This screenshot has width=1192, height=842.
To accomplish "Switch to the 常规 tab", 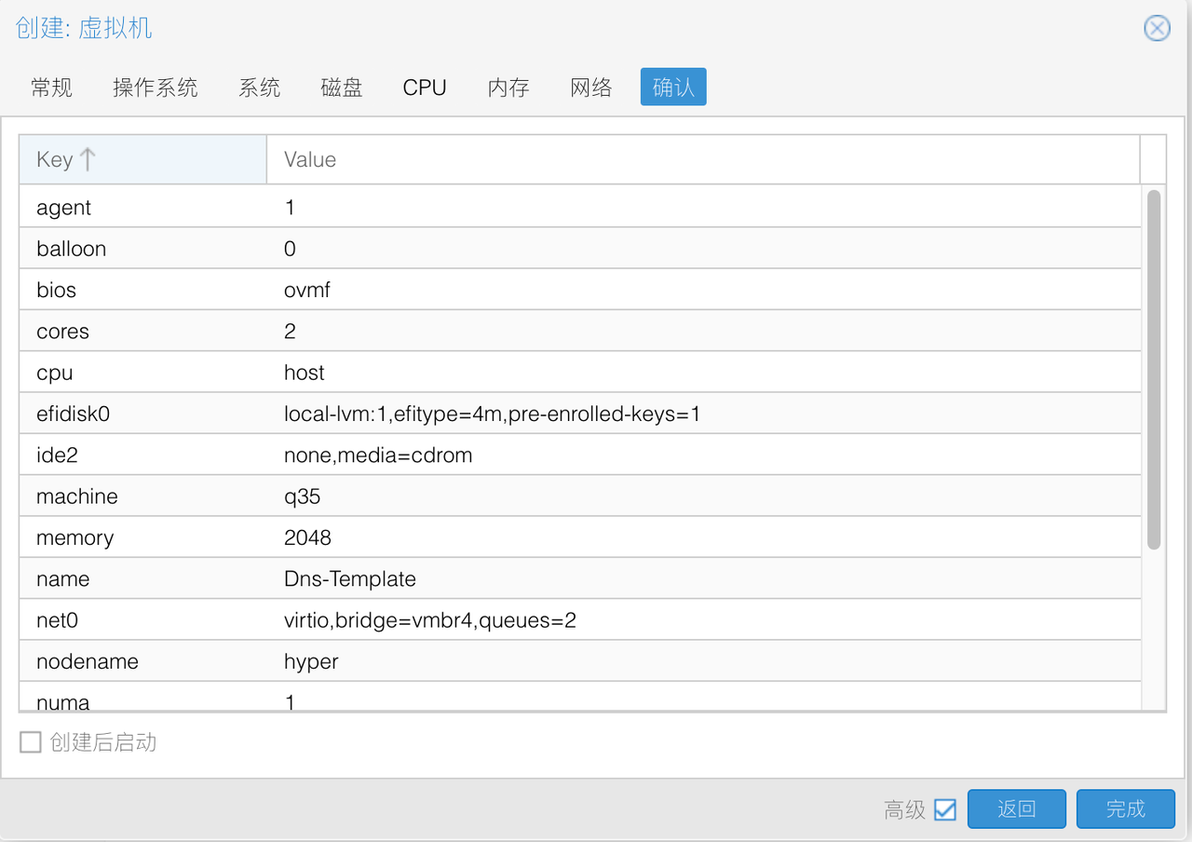I will click(52, 87).
